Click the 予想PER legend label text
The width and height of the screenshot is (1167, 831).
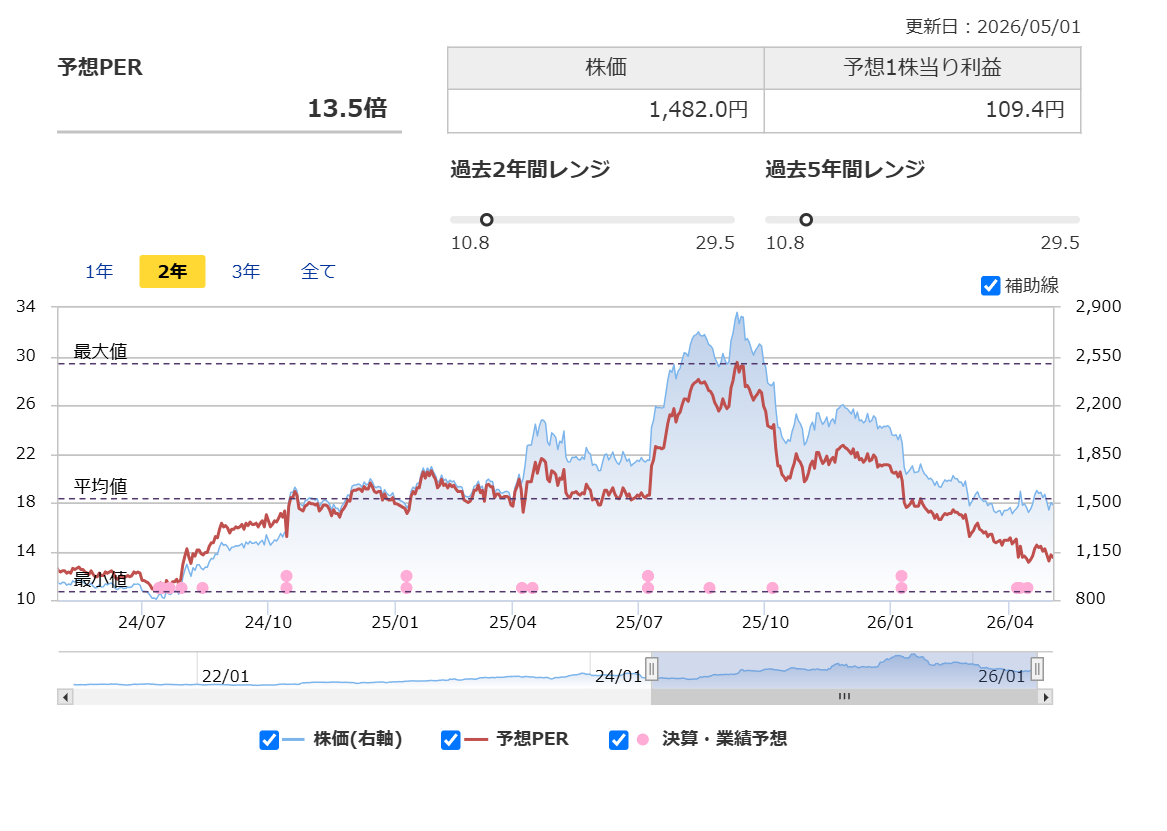tap(532, 739)
